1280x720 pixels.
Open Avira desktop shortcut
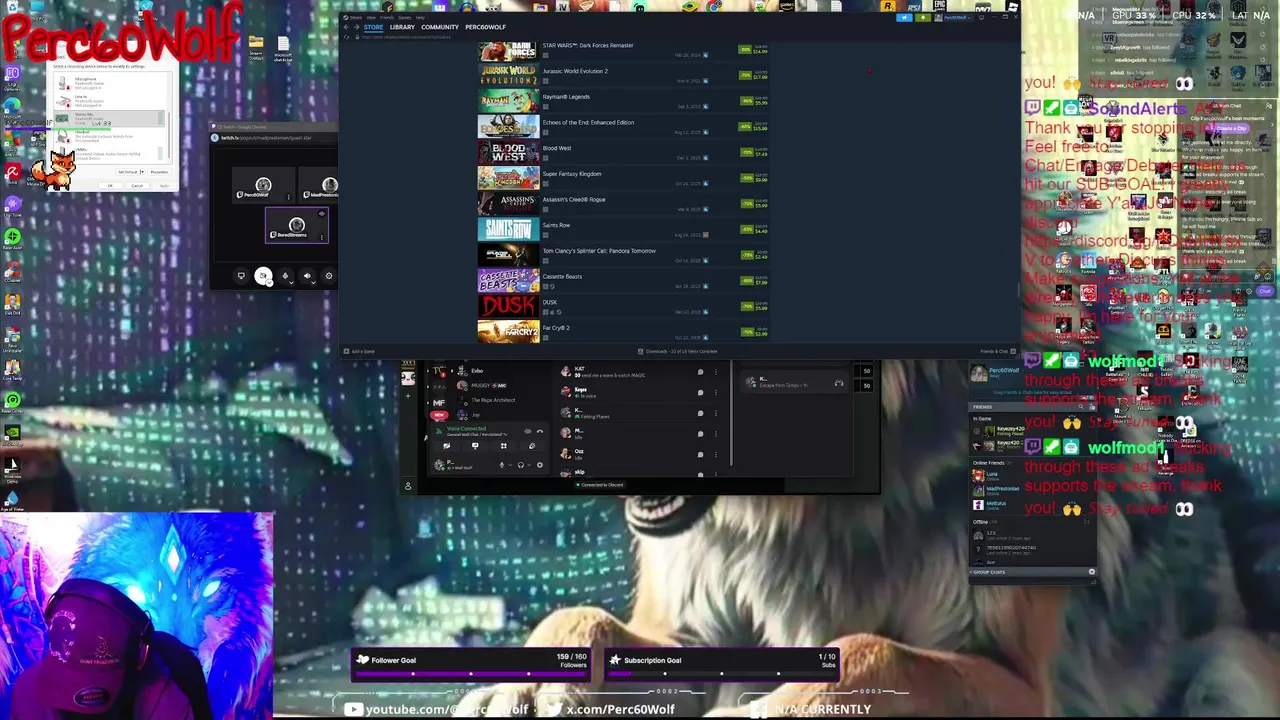coord(12,174)
